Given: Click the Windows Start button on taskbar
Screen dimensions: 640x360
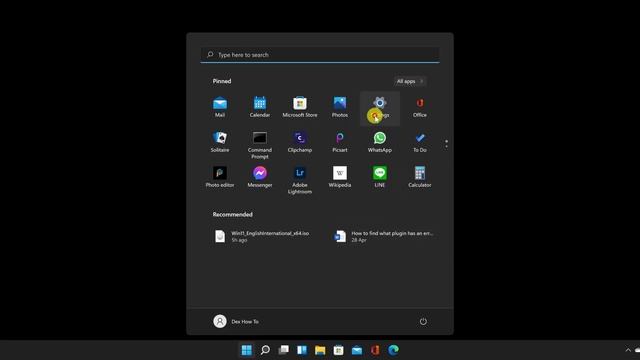Looking at the screenshot, I should (x=247, y=350).
